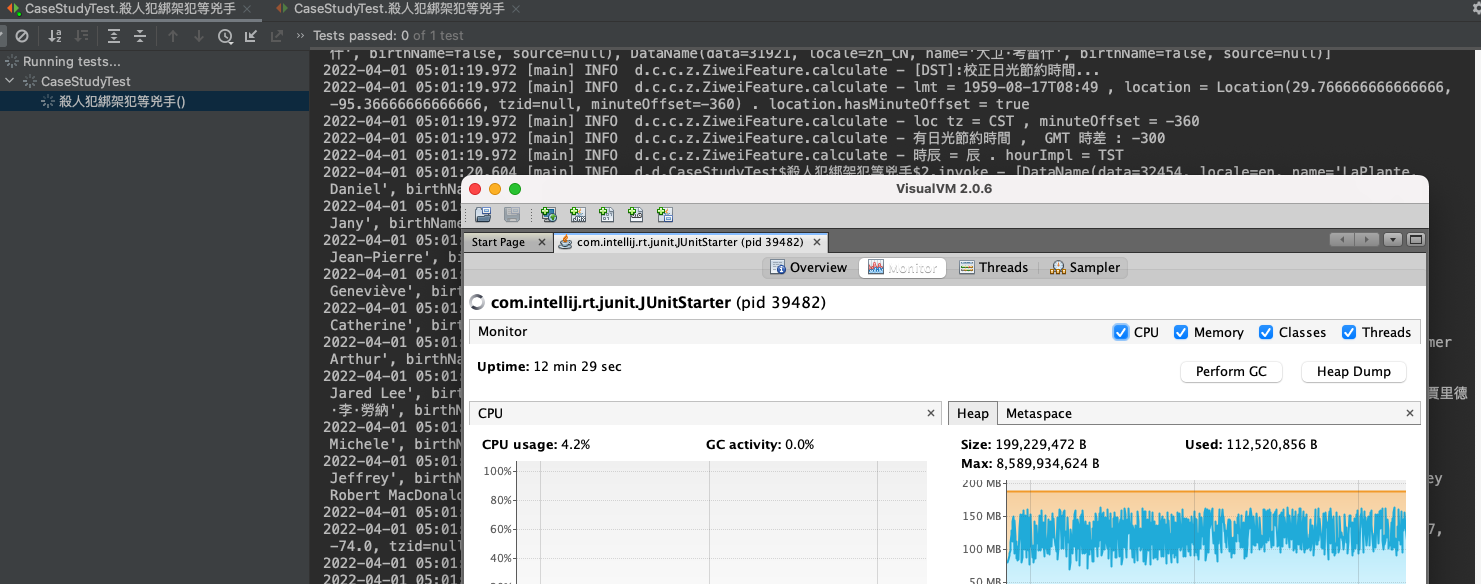Click VisualVM Load Snapshot toolbar icon
This screenshot has width=1481, height=584.
483,215
